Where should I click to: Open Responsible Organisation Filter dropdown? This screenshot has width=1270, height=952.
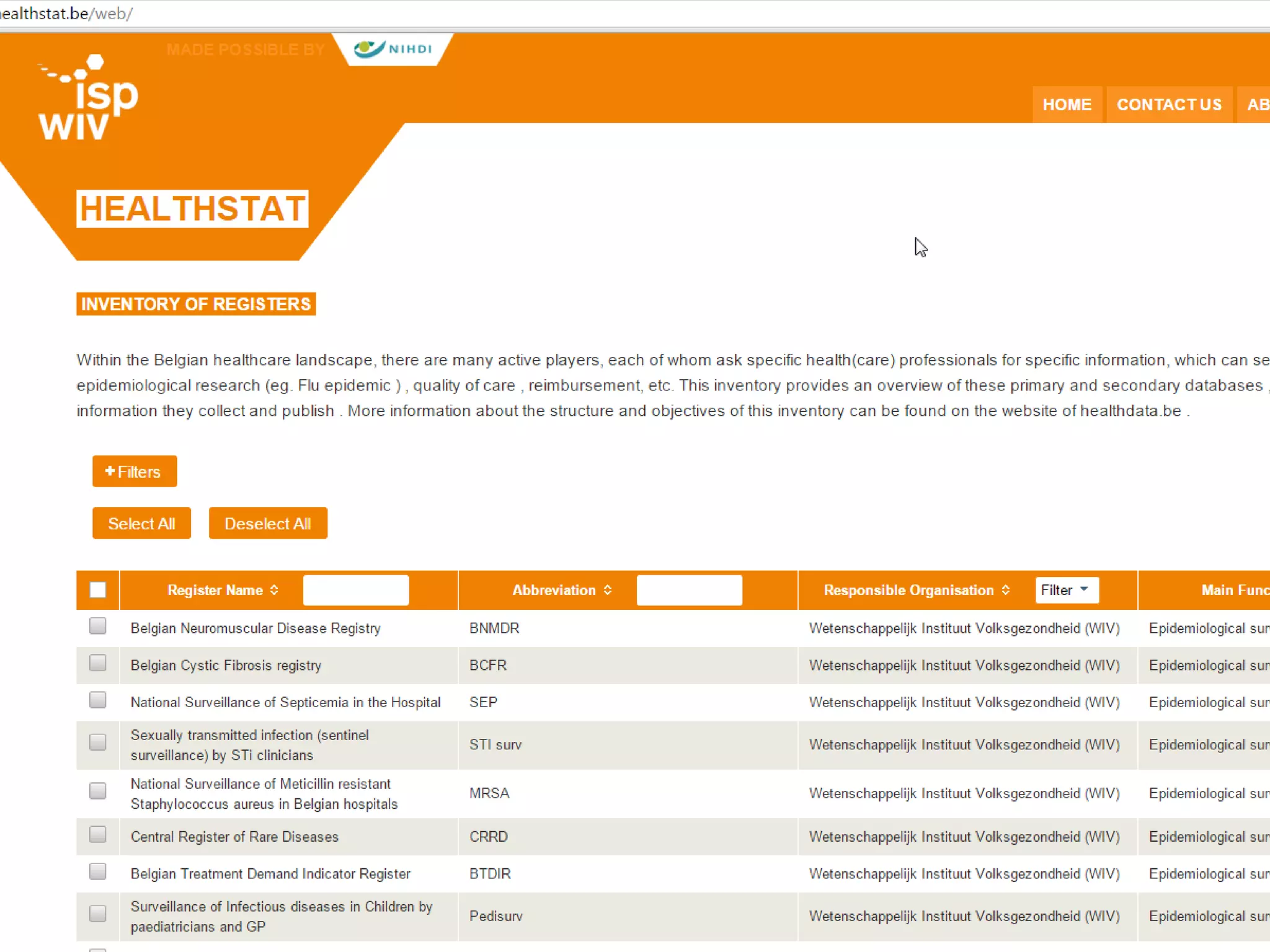[1066, 590]
